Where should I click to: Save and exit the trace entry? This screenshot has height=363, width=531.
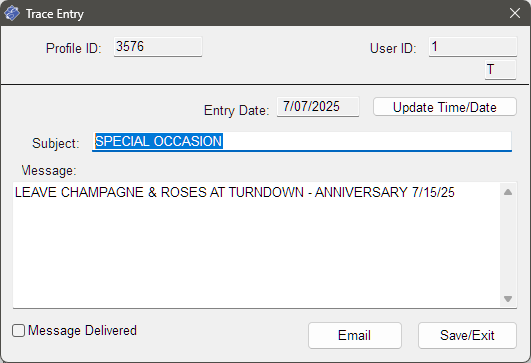point(467,335)
